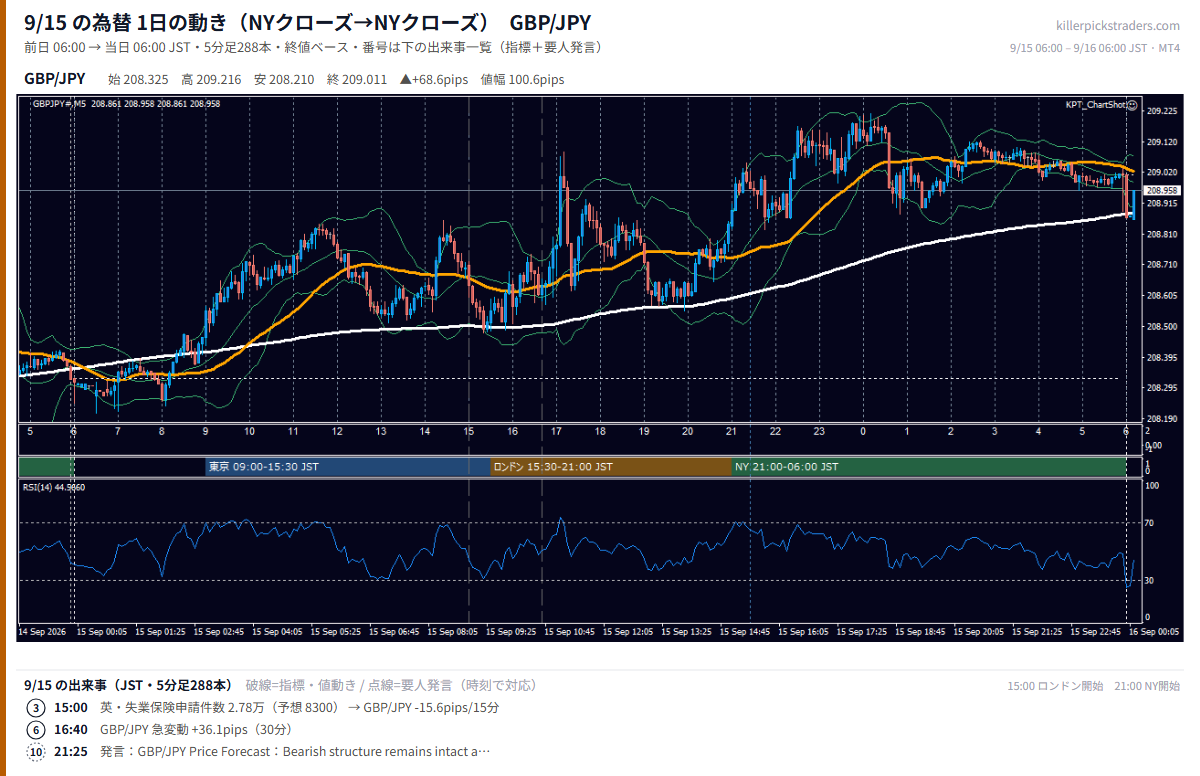
Task: Click the RSI(14) 44.9860 indicator label
Action: click(x=54, y=487)
